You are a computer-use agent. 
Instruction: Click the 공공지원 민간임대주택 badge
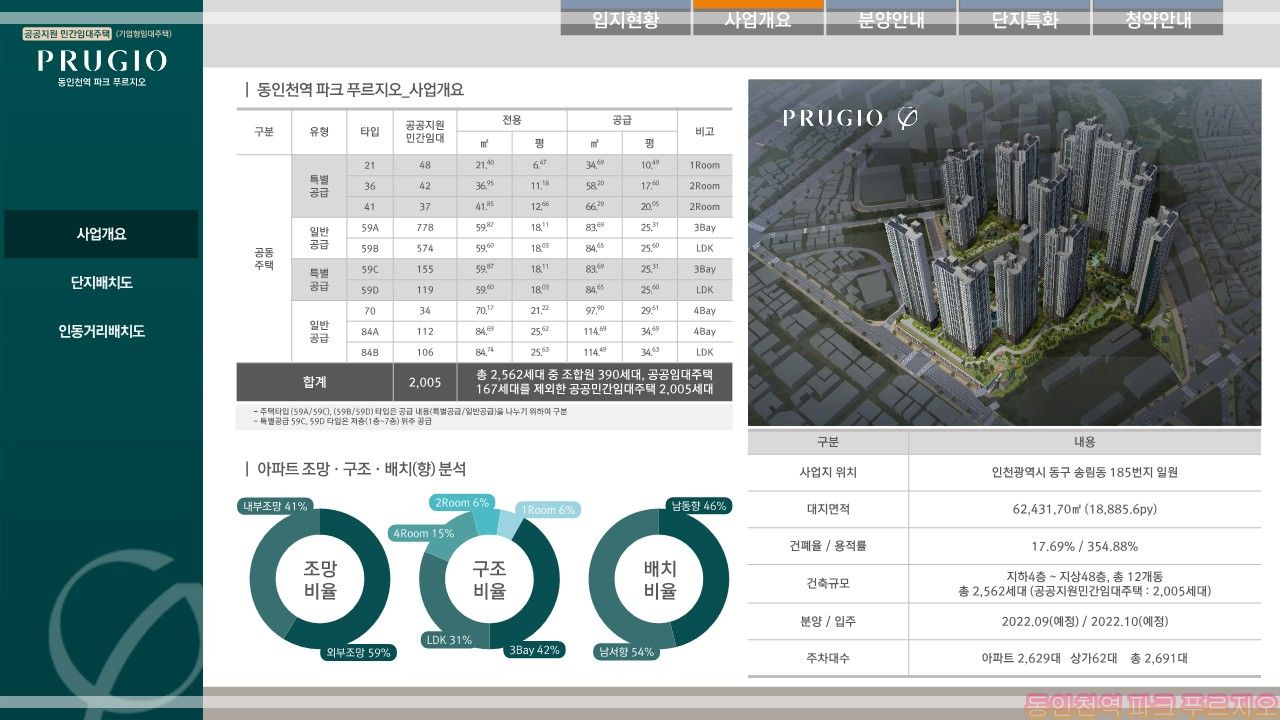68,34
